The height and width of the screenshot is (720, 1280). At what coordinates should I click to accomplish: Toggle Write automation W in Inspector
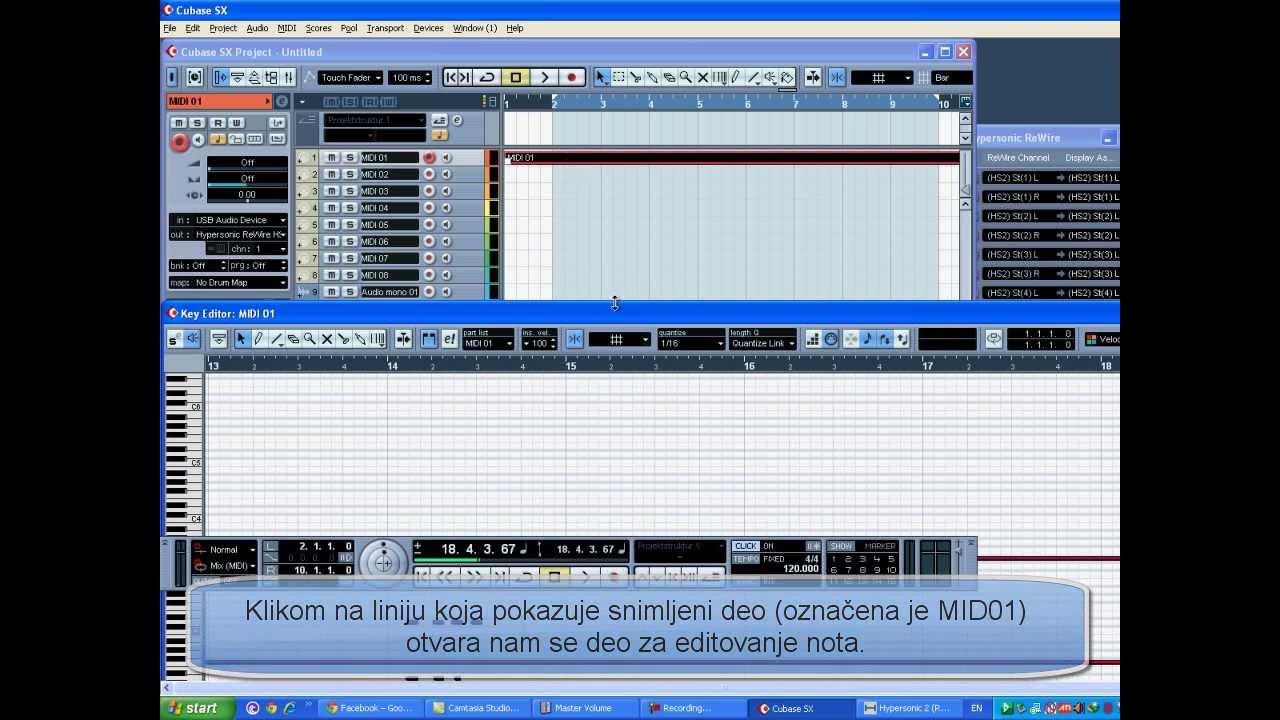point(236,123)
